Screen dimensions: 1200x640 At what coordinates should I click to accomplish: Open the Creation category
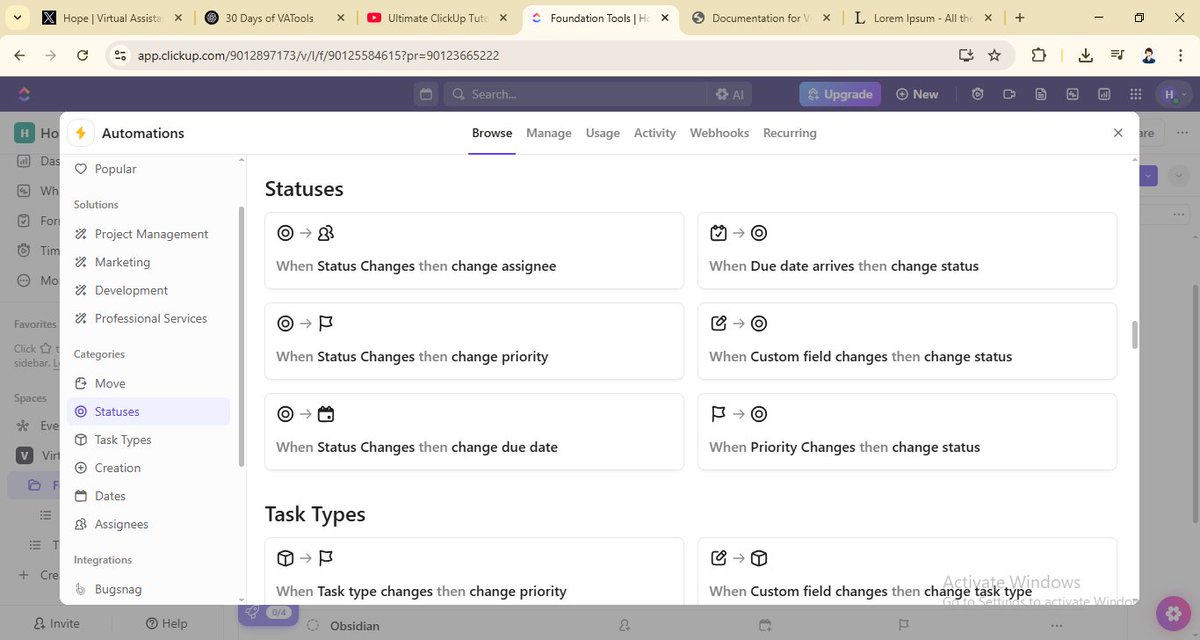(x=107, y=467)
